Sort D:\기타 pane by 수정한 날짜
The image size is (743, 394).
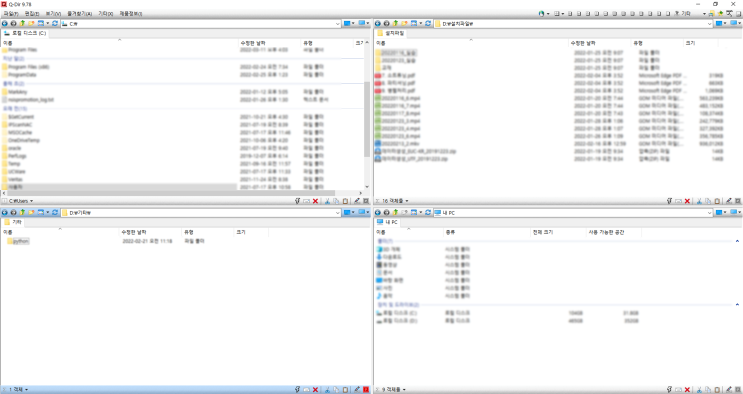pyautogui.click(x=150, y=232)
